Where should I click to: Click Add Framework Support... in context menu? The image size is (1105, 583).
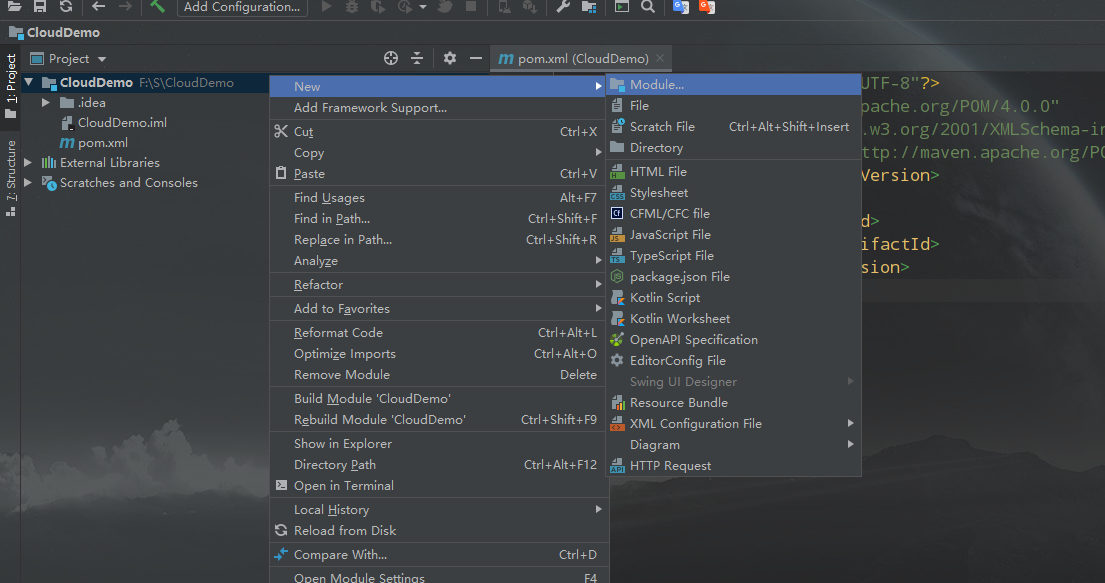tap(438, 108)
